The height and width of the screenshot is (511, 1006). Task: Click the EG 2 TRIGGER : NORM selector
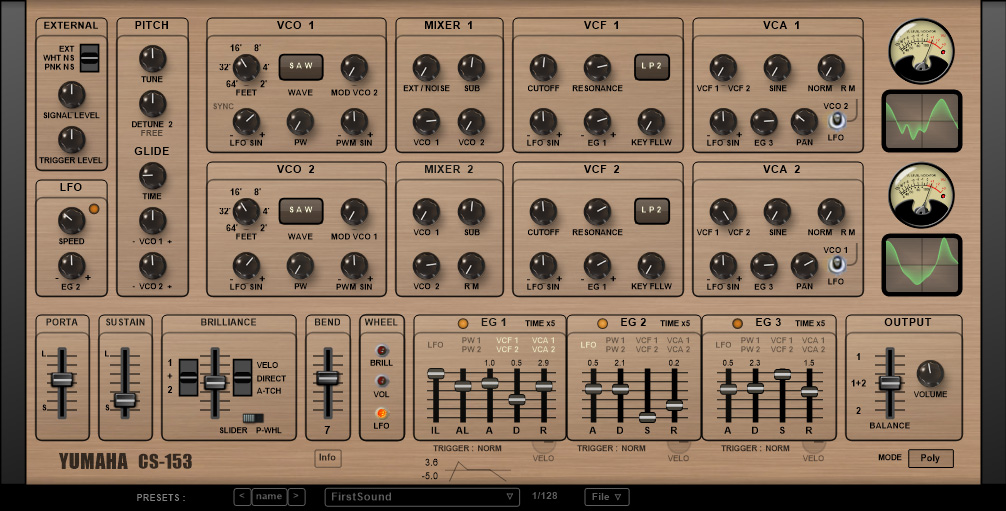[611, 448]
